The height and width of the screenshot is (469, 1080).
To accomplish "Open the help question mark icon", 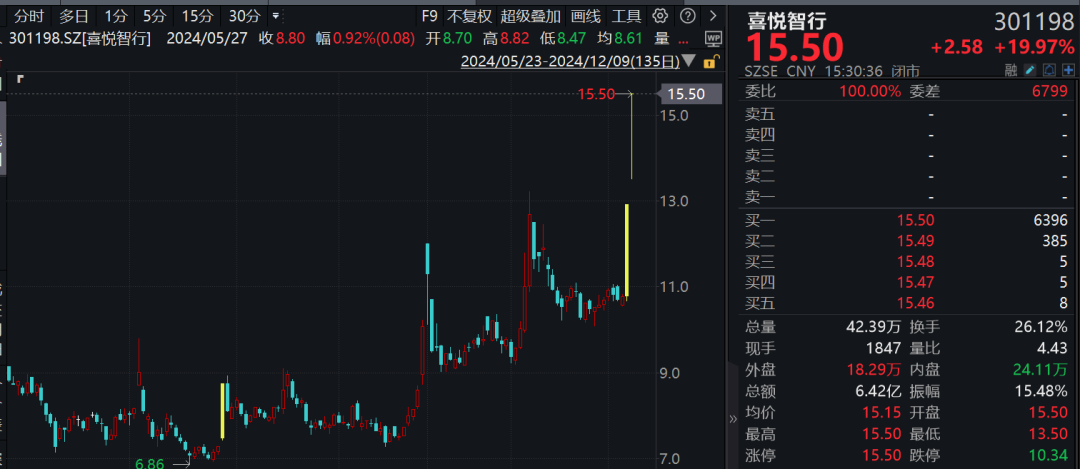I will (687, 15).
